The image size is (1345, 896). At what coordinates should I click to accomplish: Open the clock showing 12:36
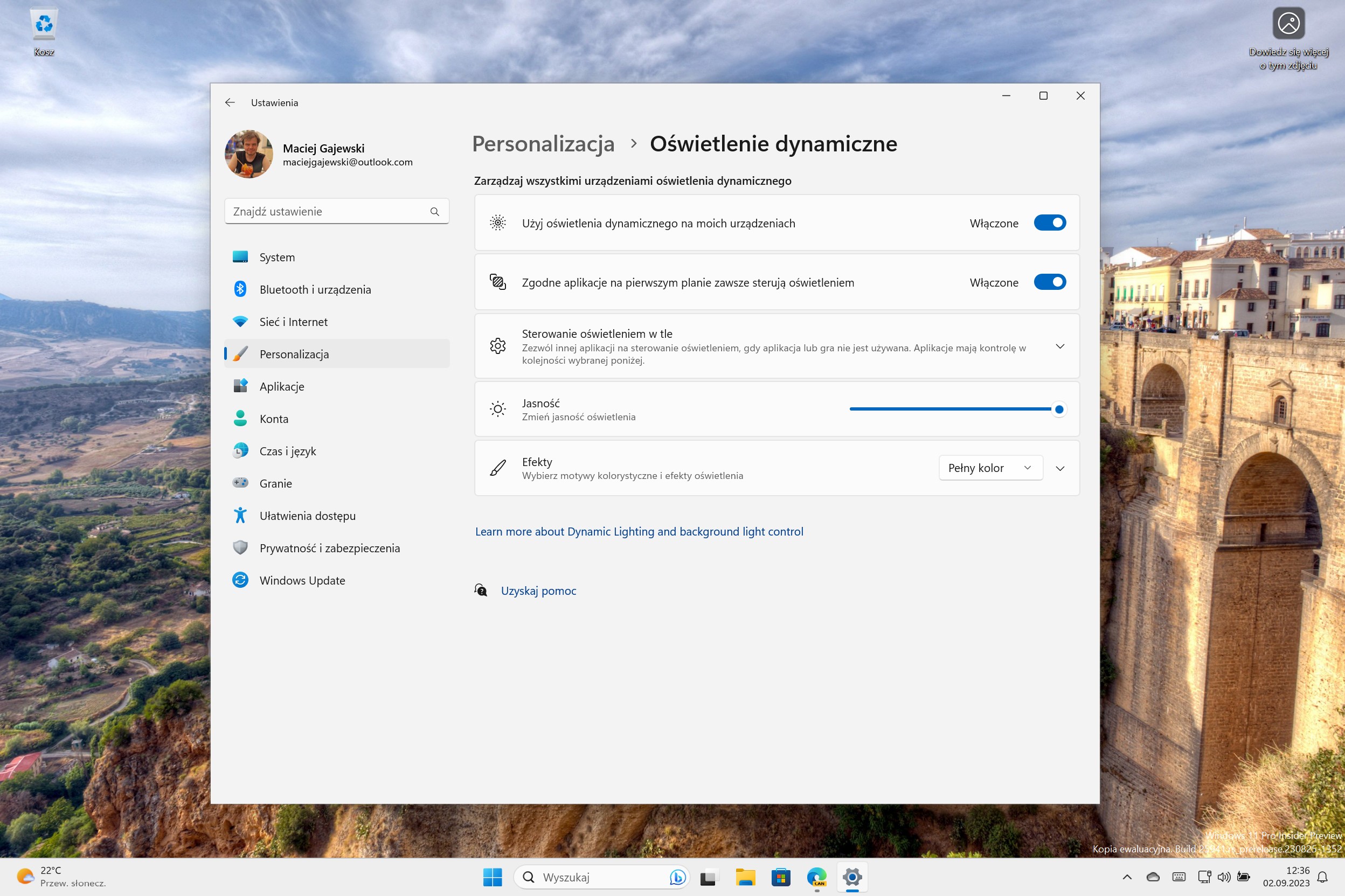[1286, 877]
